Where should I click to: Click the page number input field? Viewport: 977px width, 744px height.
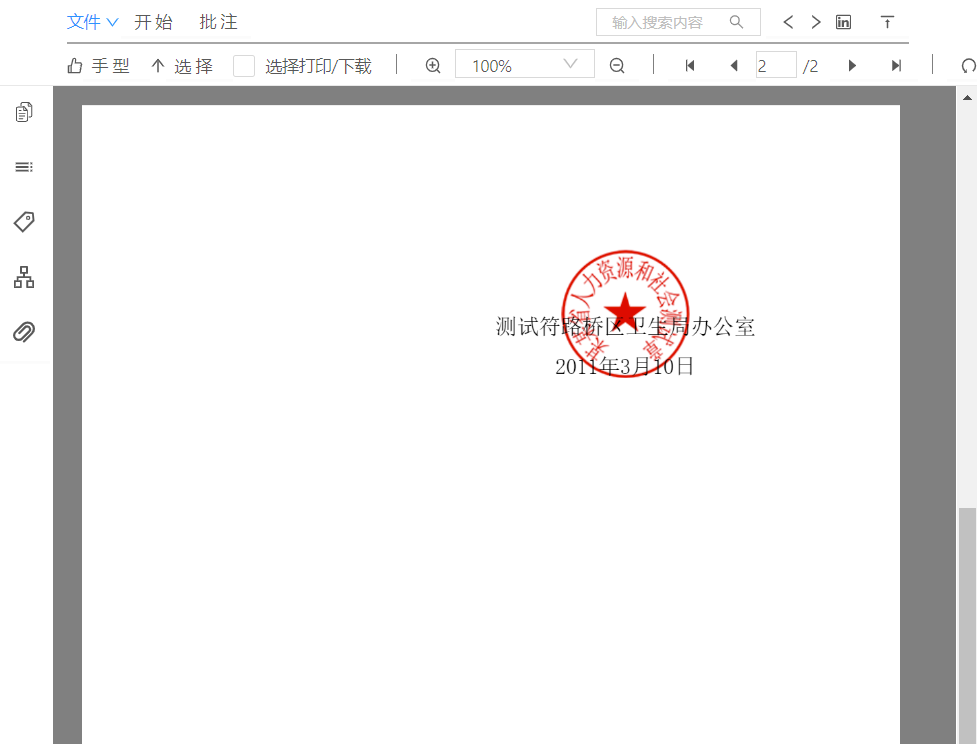coord(776,65)
